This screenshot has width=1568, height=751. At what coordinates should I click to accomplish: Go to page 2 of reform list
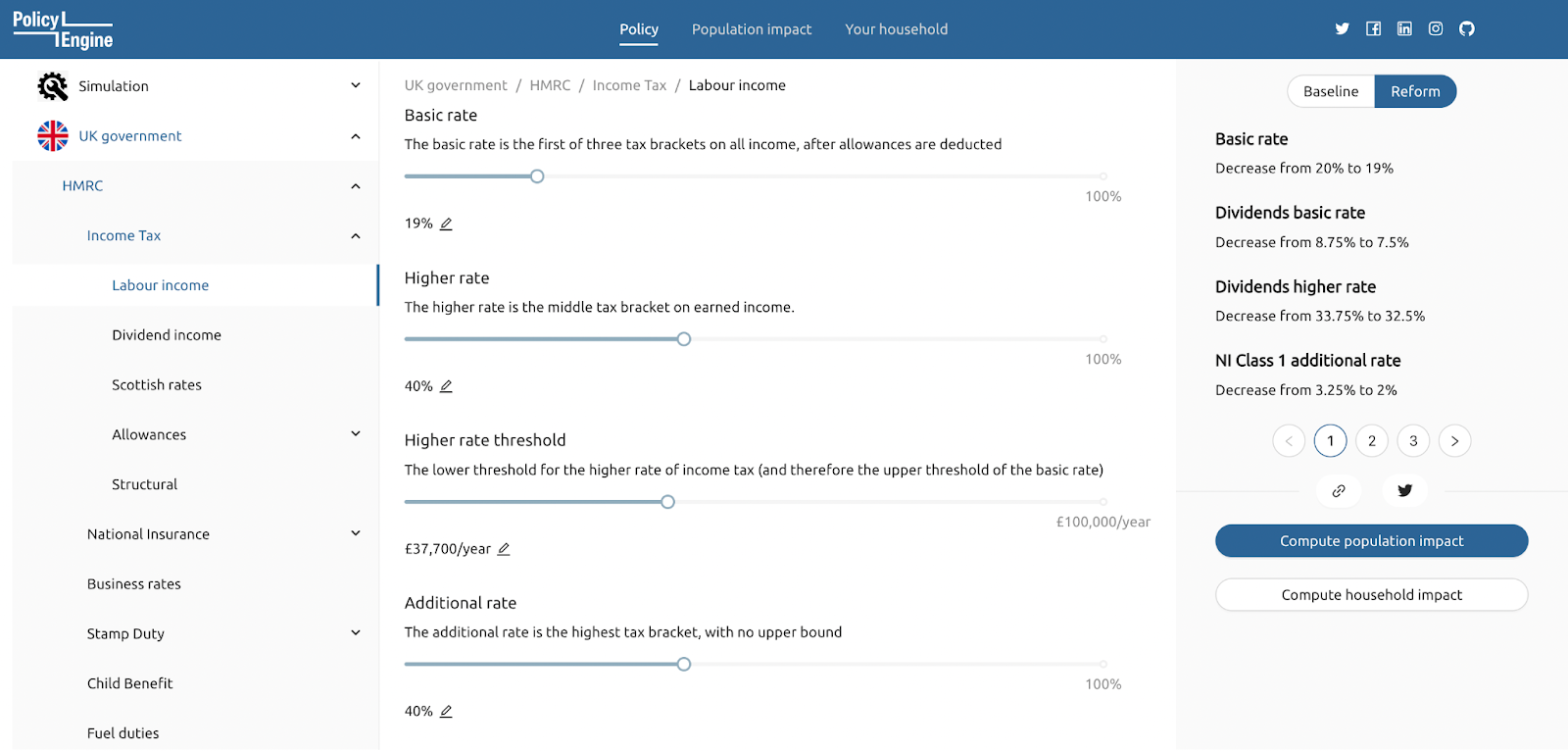pos(1372,441)
